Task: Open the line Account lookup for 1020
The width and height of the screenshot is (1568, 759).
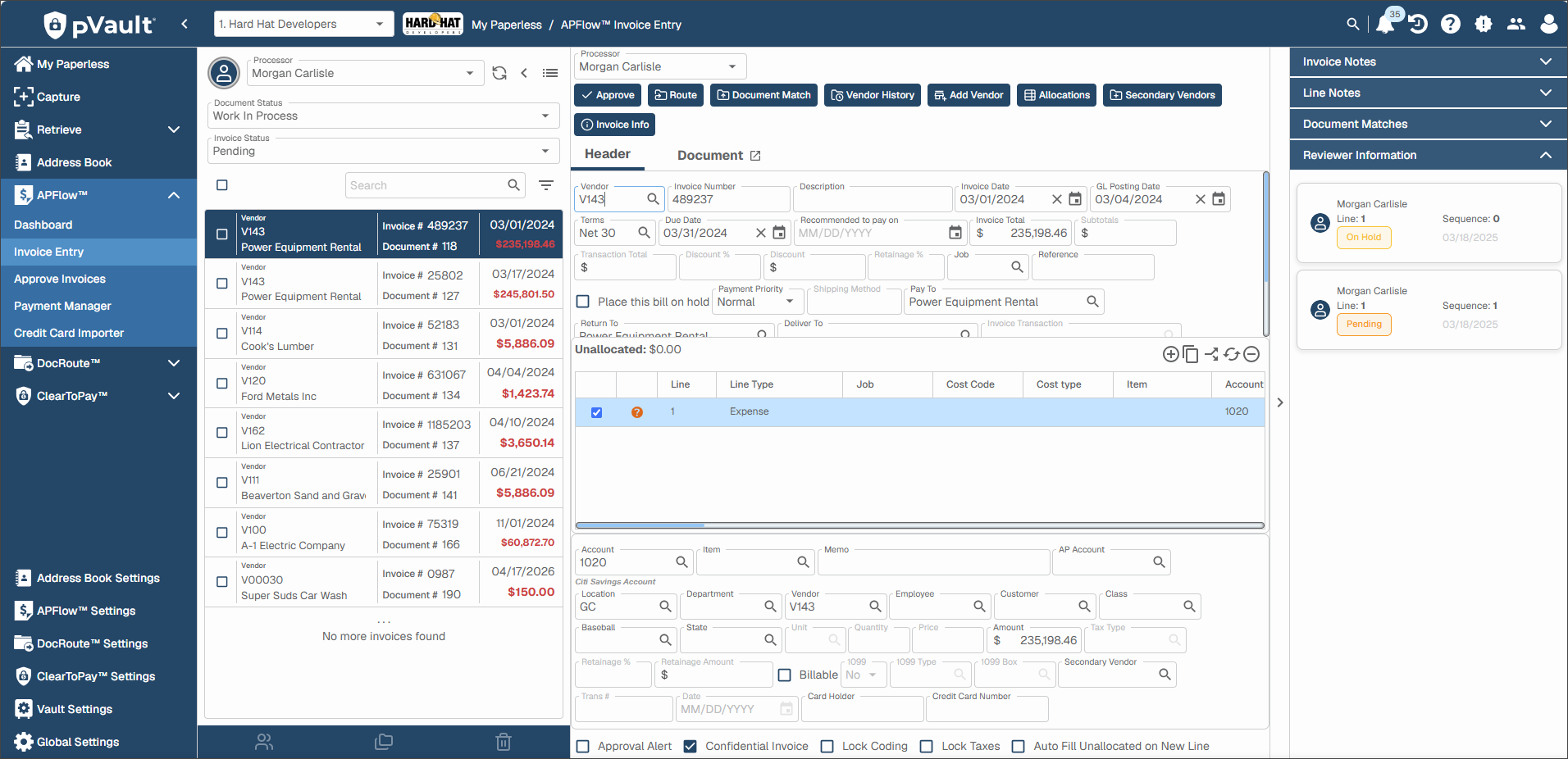Action: (681, 562)
